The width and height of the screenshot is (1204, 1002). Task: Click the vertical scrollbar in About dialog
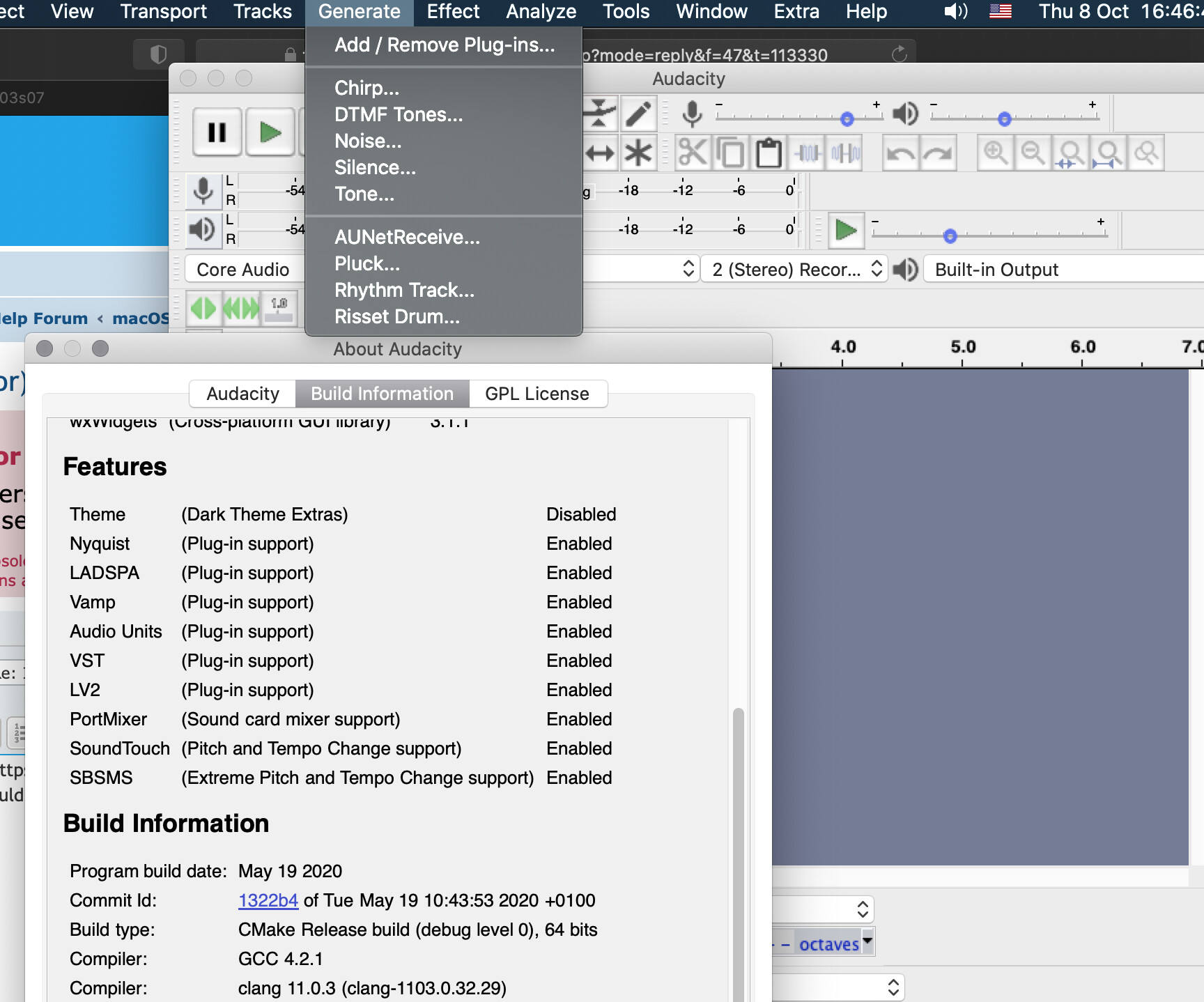[739, 855]
